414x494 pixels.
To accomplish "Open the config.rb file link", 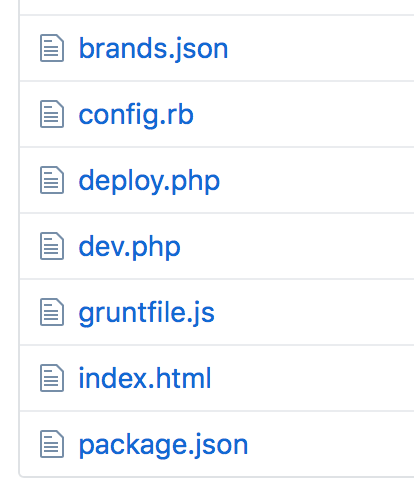I will pos(136,115).
